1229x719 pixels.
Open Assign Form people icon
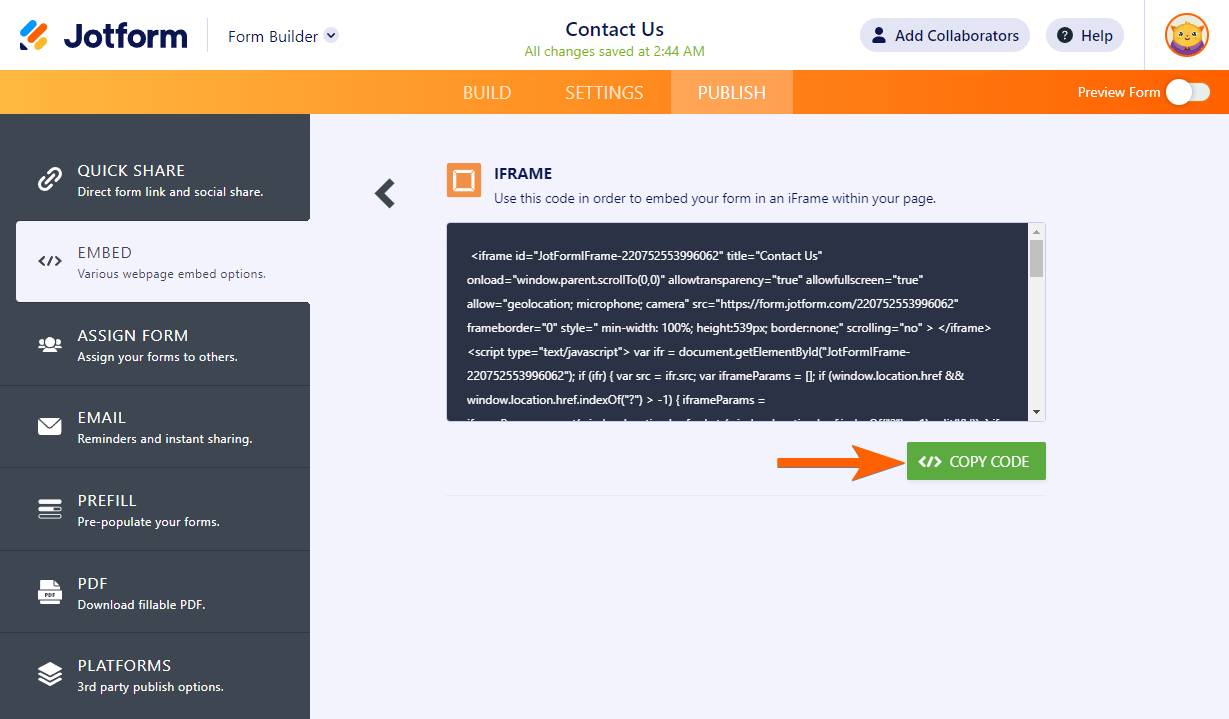coord(49,345)
